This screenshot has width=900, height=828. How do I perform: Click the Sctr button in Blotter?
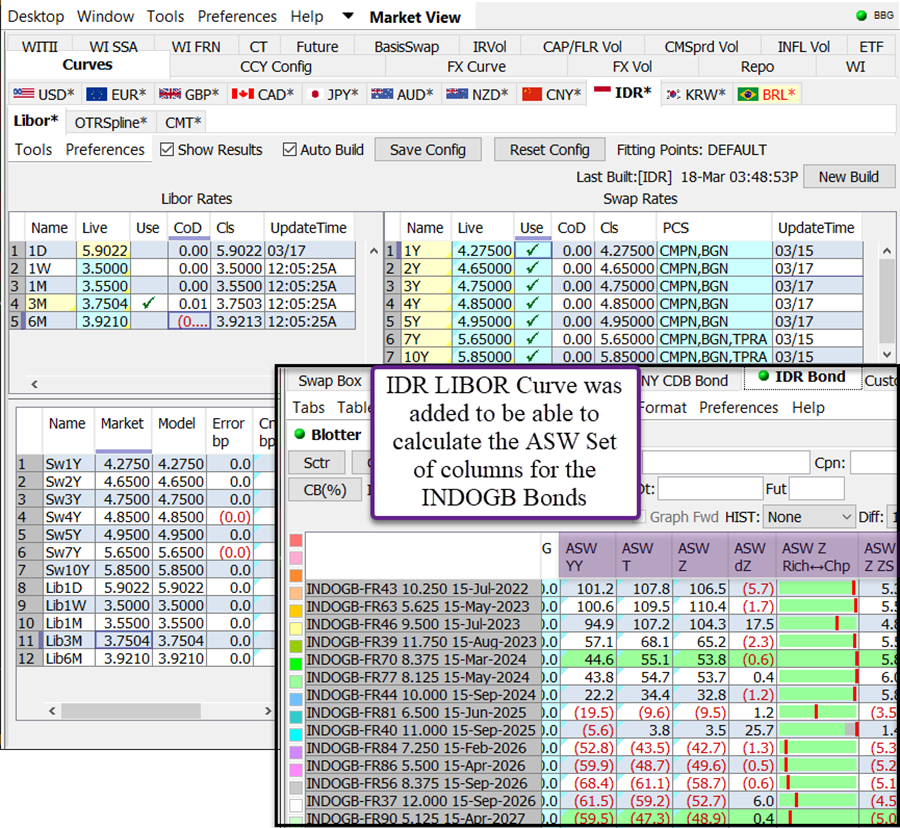[x=316, y=462]
